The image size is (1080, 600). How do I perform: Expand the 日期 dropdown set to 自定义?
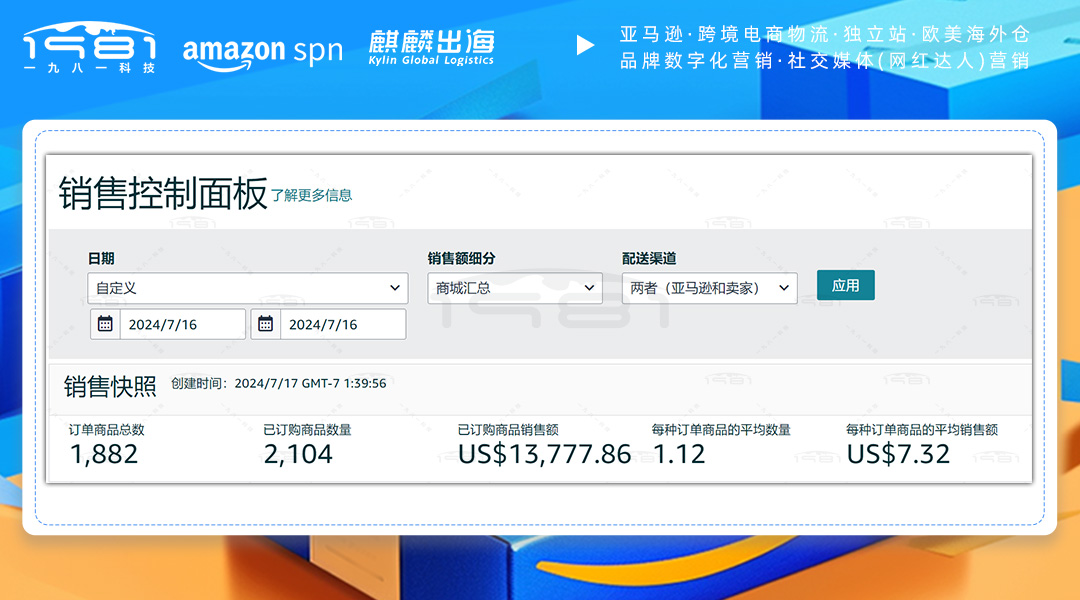[247, 288]
